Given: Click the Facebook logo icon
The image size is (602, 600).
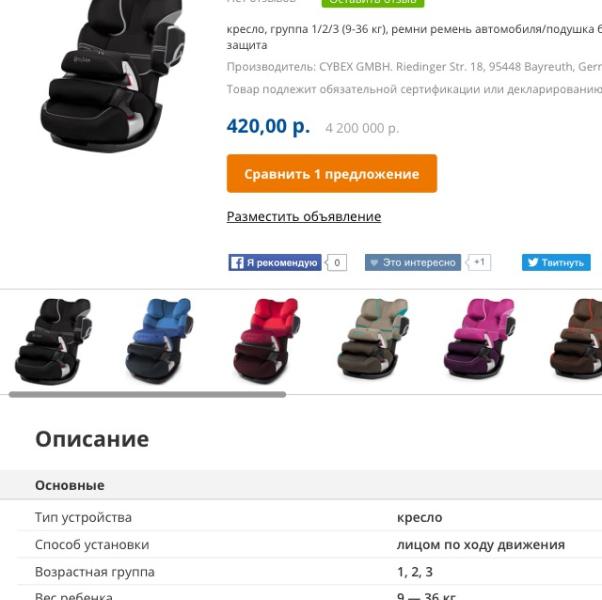Looking at the screenshot, I should (237, 263).
